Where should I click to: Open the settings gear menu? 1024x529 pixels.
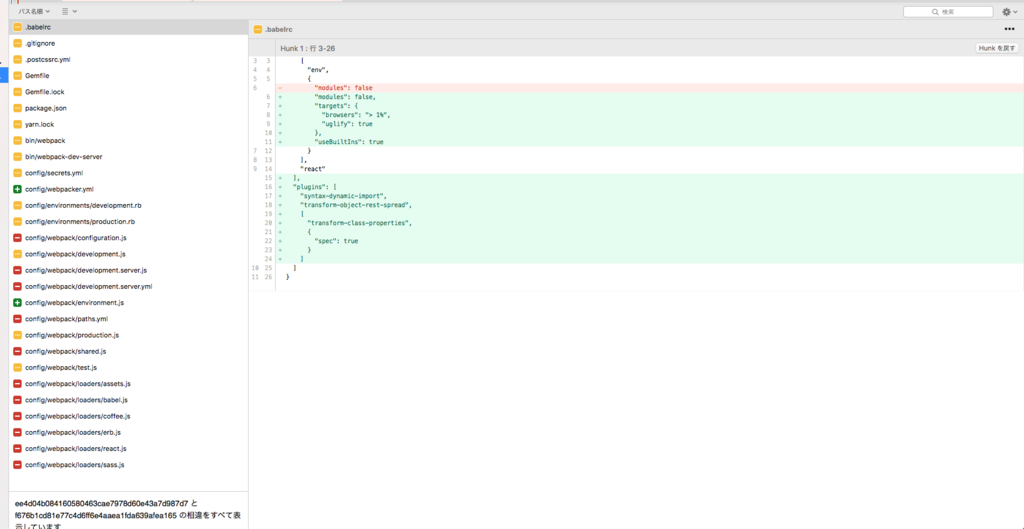pyautogui.click(x=1009, y=12)
